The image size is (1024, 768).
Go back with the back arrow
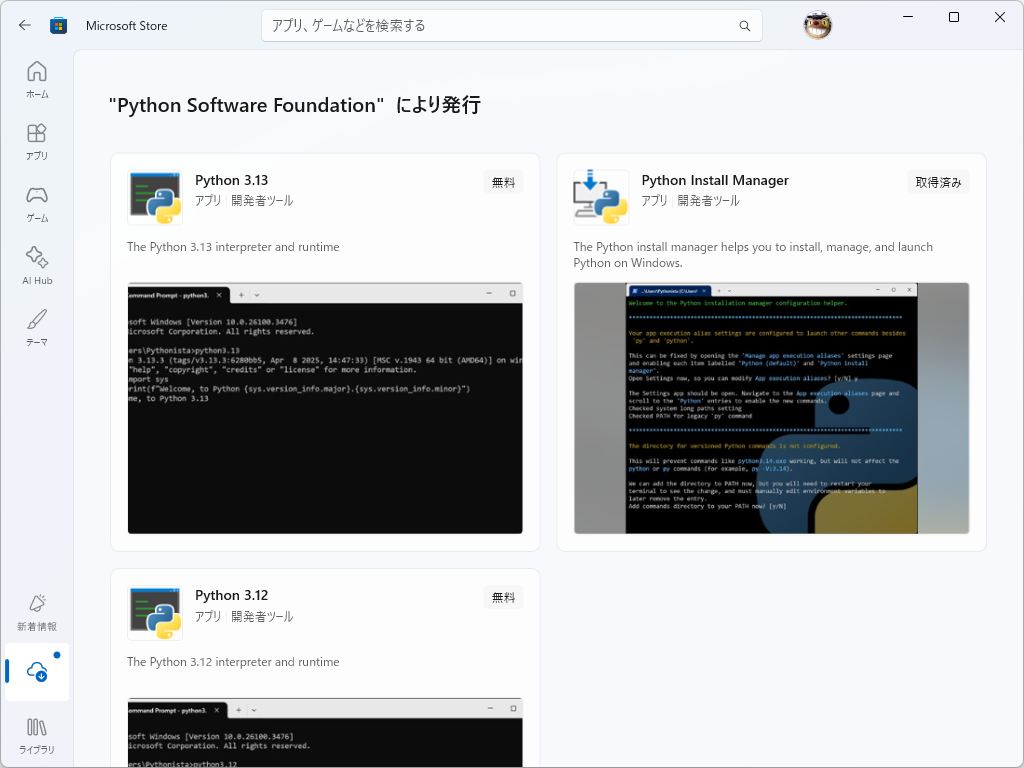25,25
